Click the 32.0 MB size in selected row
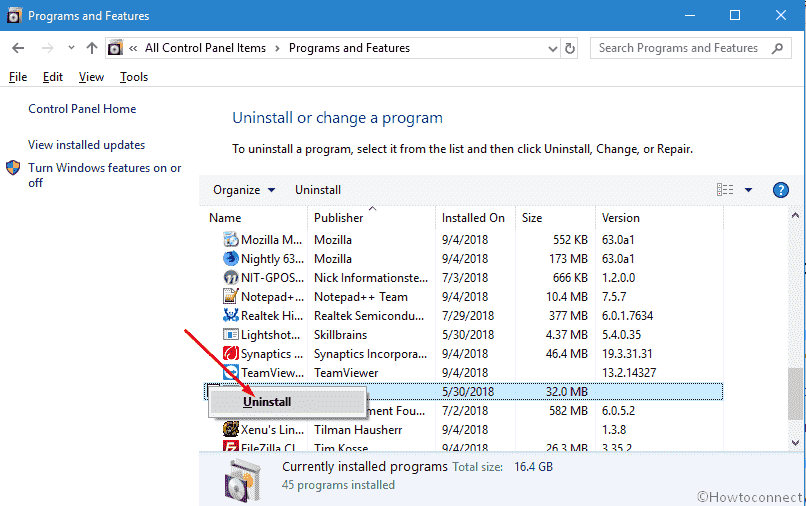Screen dimensions: 806x506 click(x=566, y=392)
